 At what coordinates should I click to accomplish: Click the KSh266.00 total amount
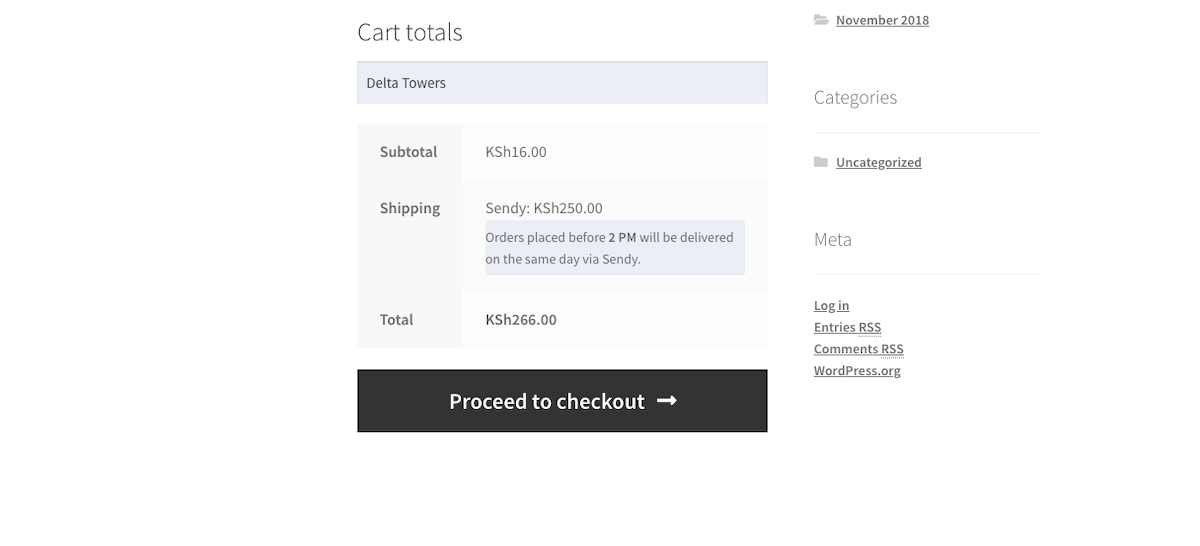(x=521, y=320)
